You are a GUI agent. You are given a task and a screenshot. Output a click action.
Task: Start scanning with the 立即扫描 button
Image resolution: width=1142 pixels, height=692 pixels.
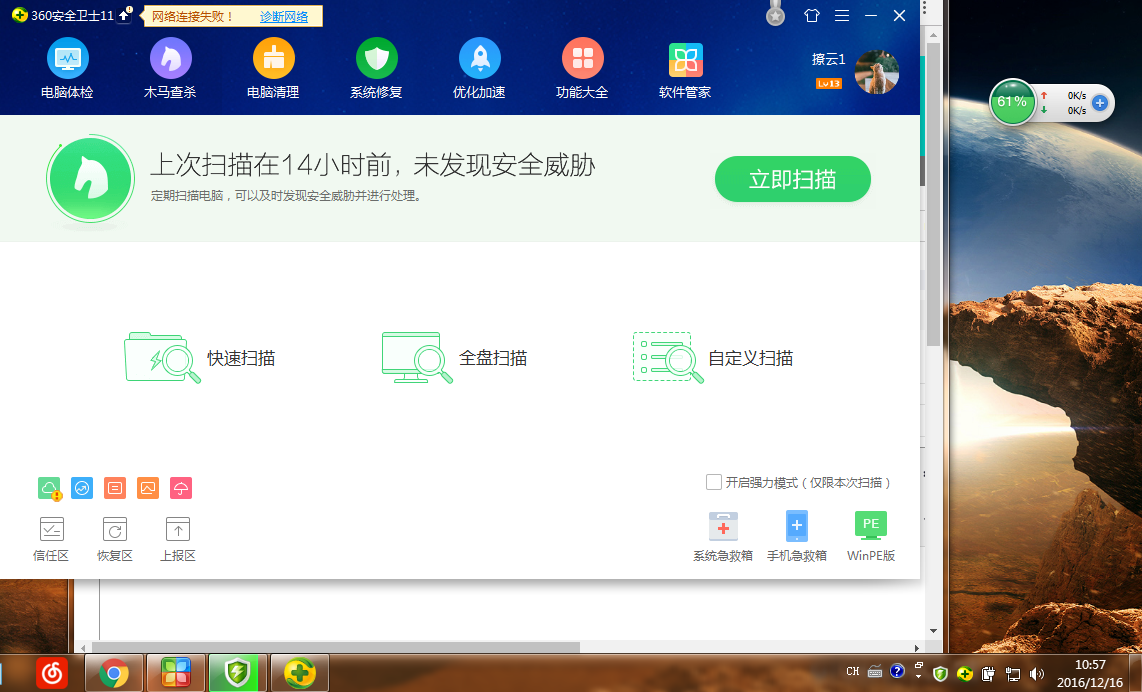(x=792, y=179)
